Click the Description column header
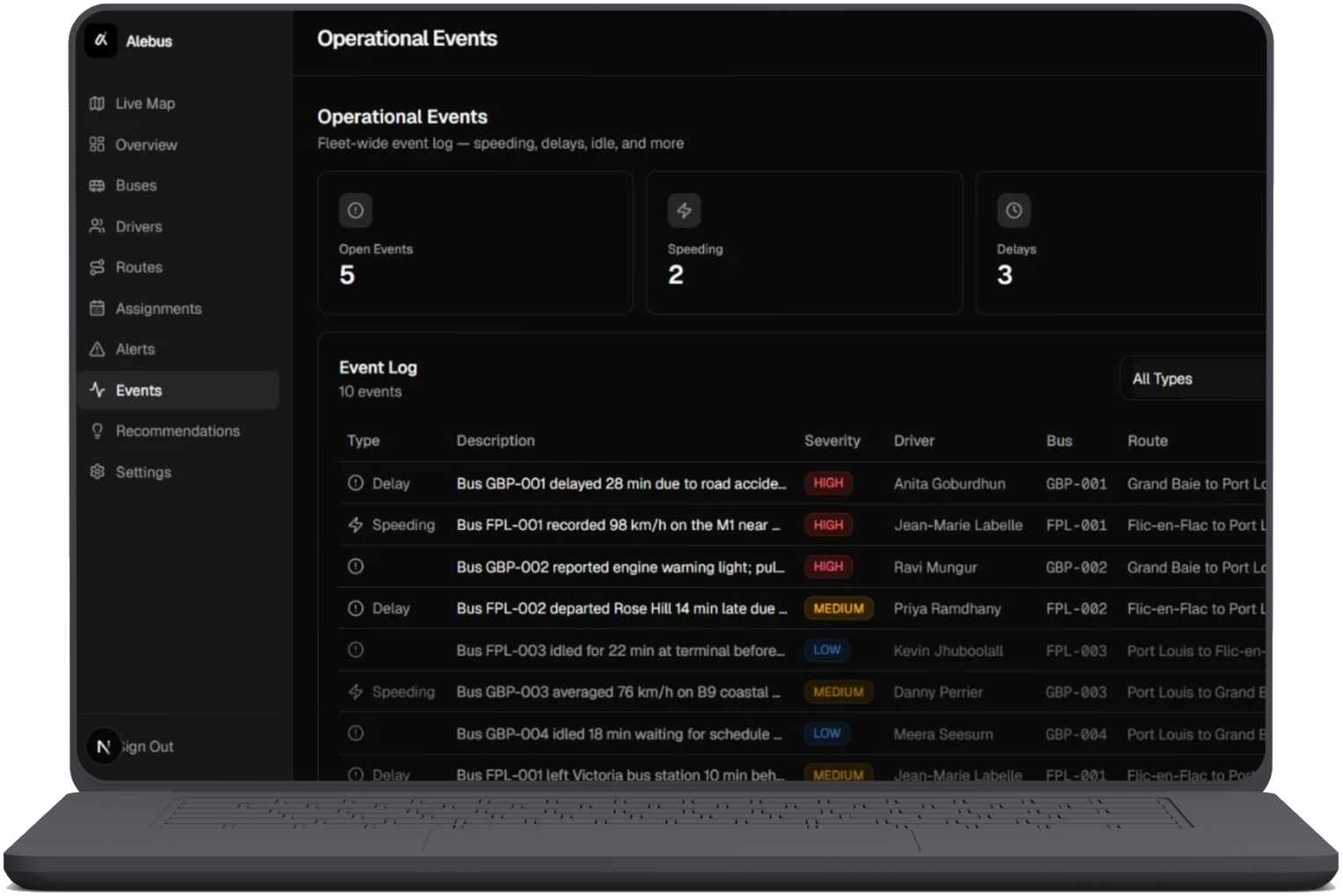 pos(495,440)
